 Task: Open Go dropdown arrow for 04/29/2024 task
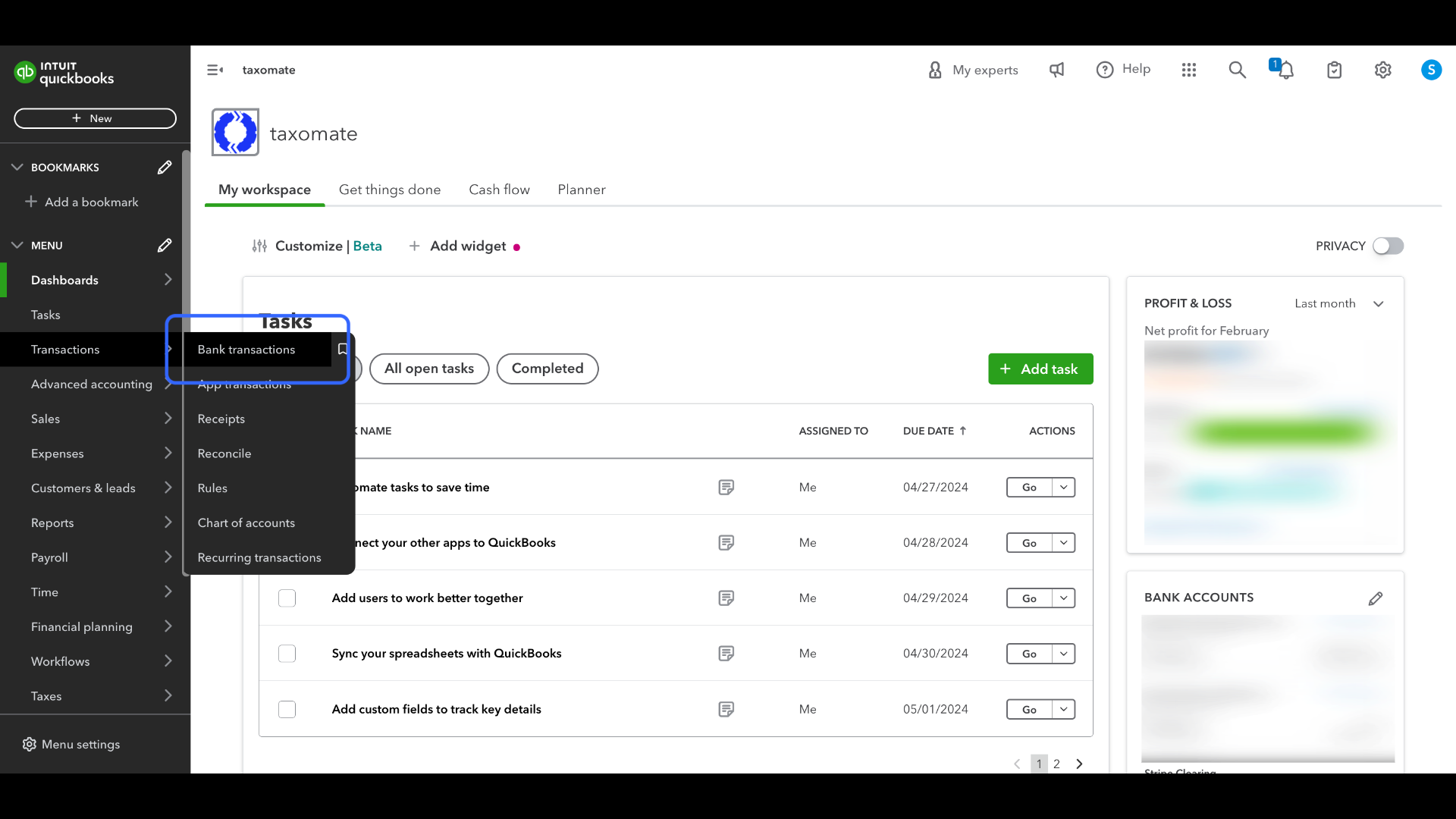1064,598
